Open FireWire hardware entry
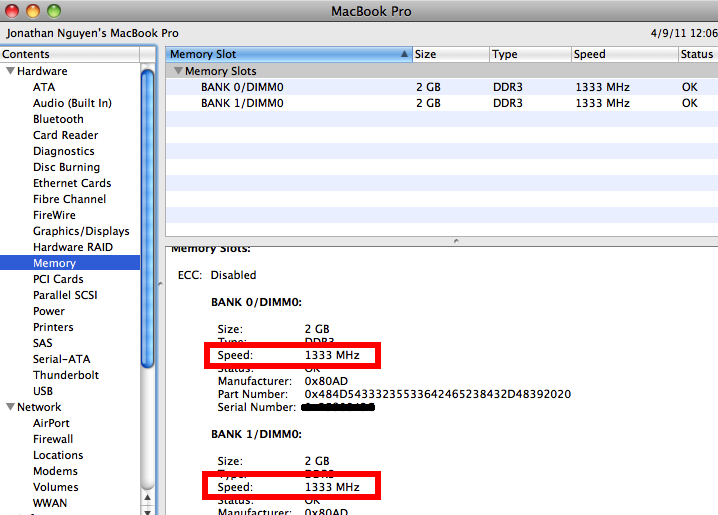718x515 pixels. (x=54, y=215)
